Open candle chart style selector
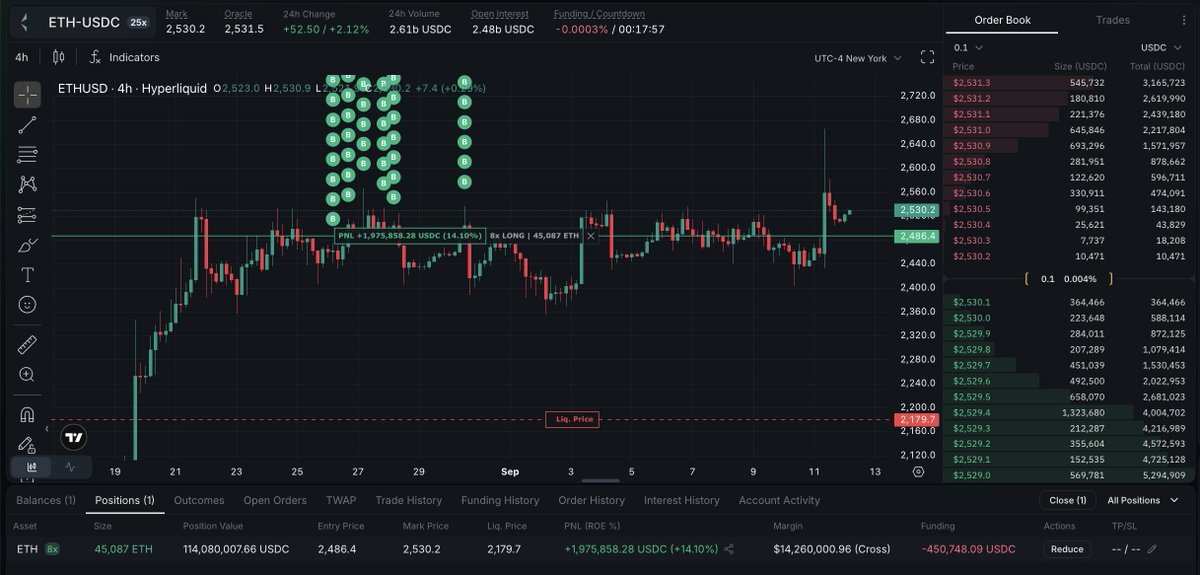This screenshot has height=575, width=1200. click(x=59, y=57)
